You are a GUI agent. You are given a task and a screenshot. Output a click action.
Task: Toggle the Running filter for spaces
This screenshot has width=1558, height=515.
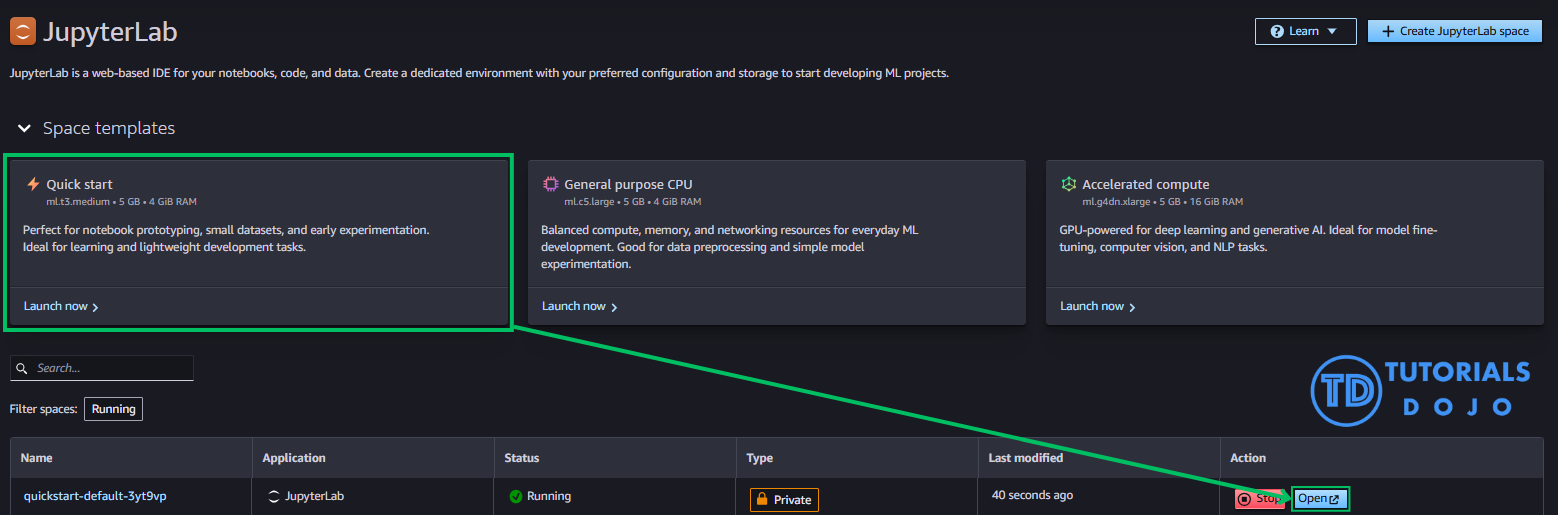click(113, 409)
